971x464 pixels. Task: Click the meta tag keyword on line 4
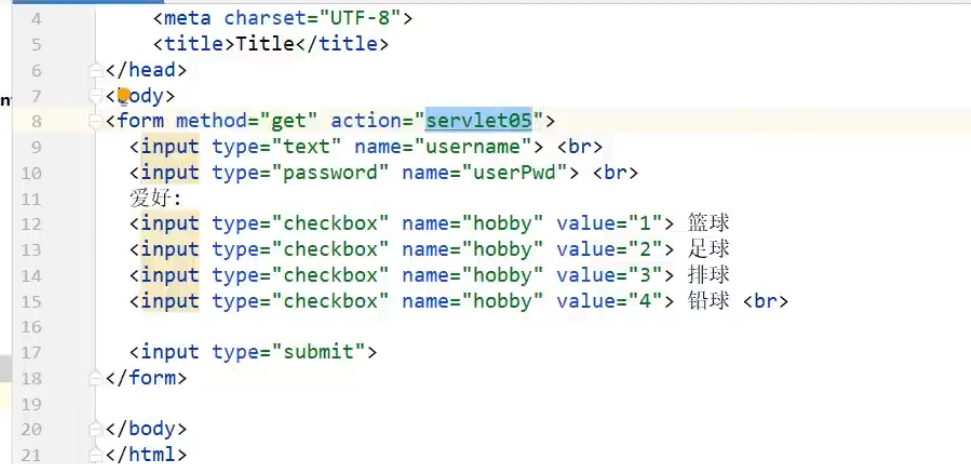188,19
